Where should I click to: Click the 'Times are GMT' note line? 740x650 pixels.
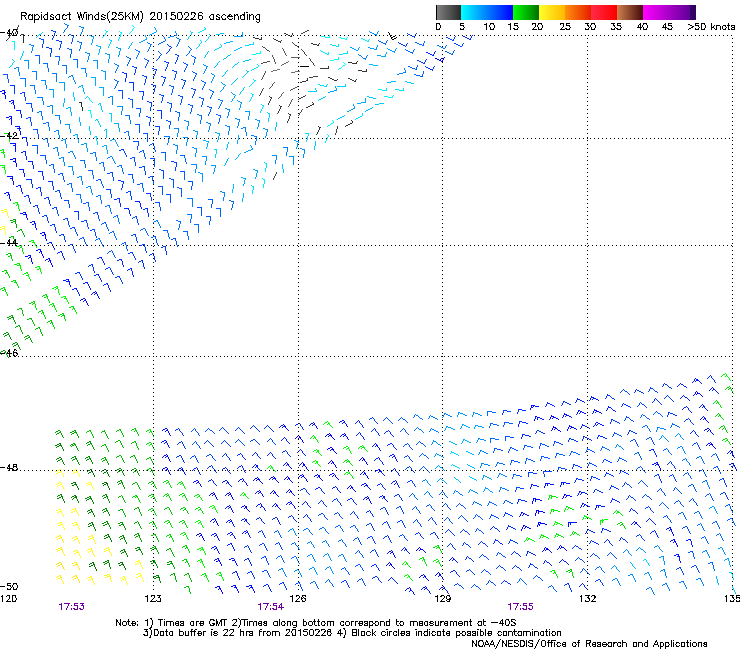[316, 623]
